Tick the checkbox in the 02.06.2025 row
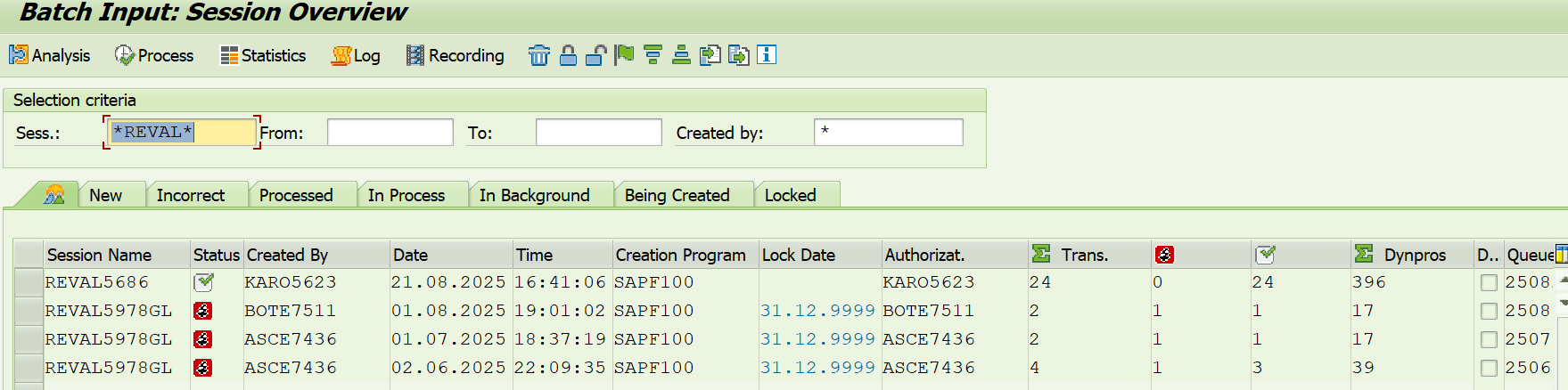The width and height of the screenshot is (1568, 390). pos(1488,368)
